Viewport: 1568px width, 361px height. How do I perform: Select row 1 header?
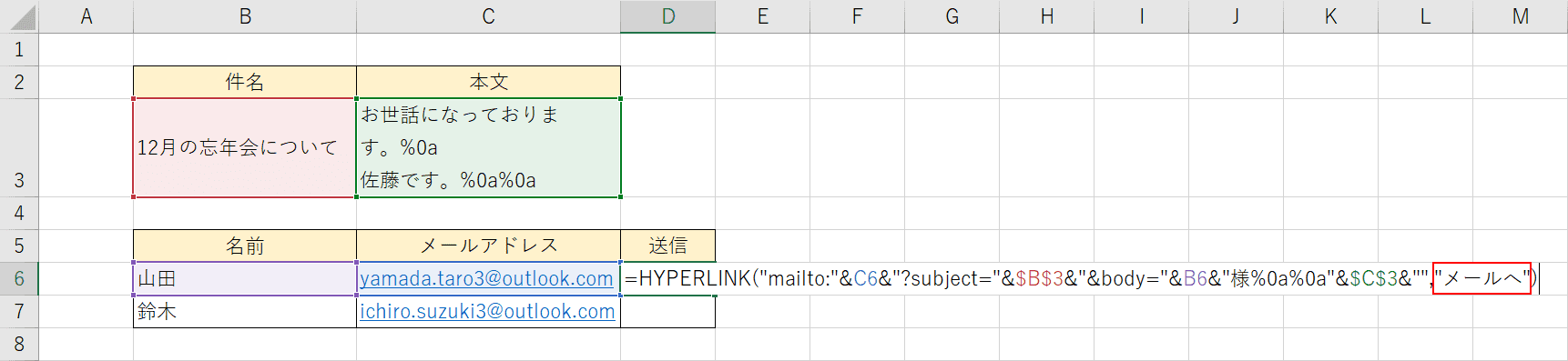19,49
